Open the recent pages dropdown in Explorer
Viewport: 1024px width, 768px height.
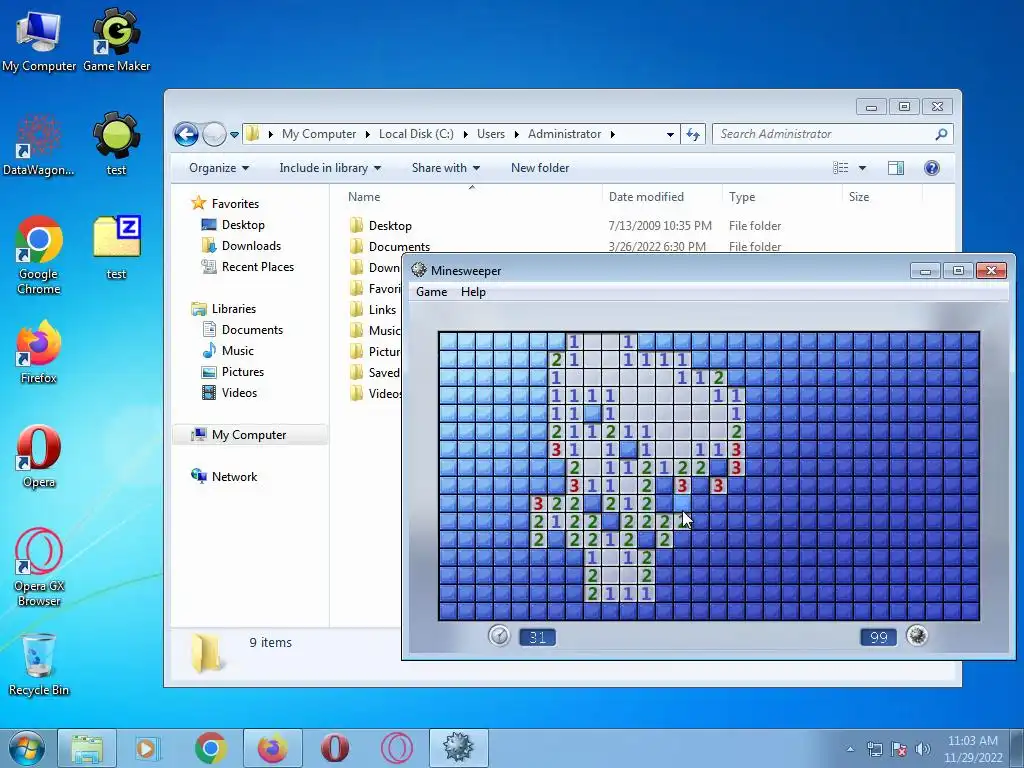coord(234,135)
